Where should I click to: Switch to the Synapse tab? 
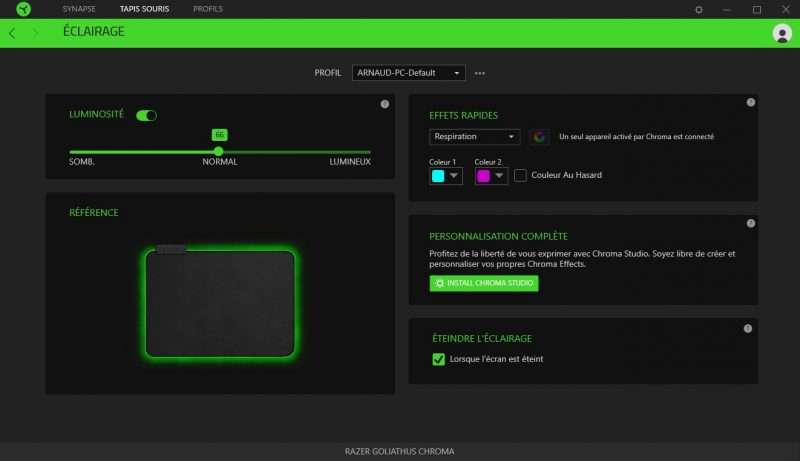point(79,9)
